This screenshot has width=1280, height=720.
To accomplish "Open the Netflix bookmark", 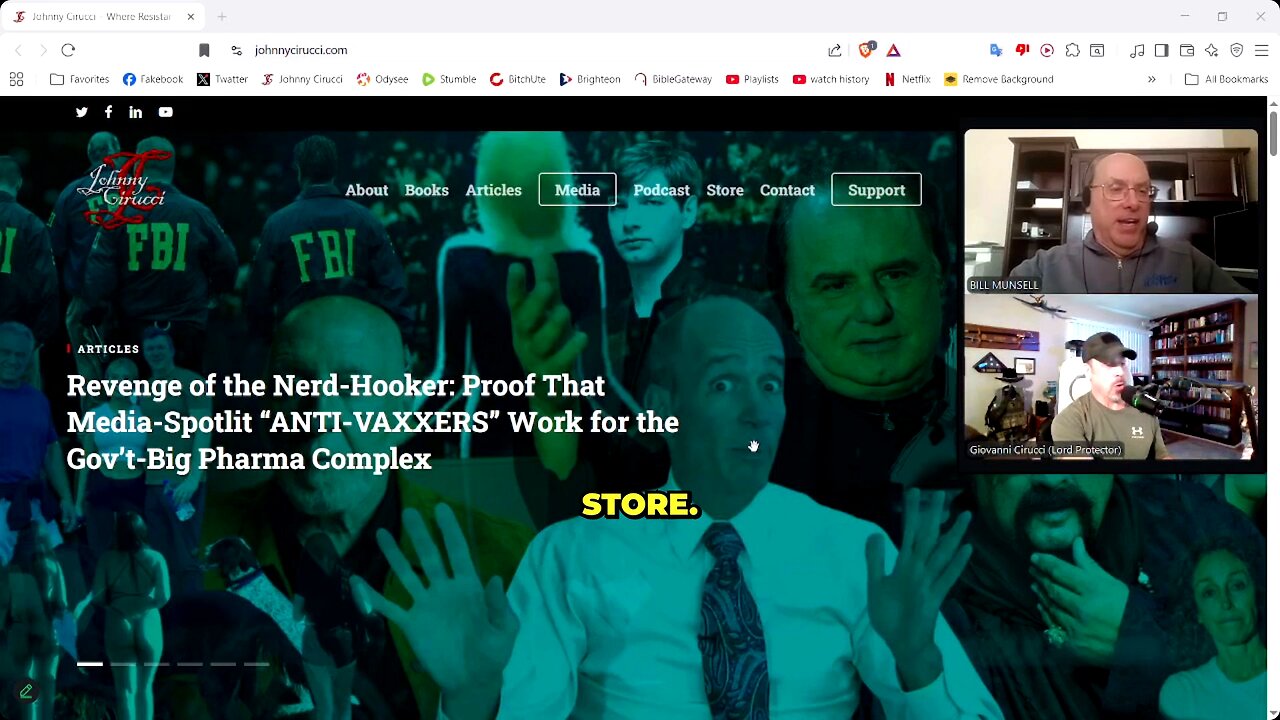I will [907, 79].
